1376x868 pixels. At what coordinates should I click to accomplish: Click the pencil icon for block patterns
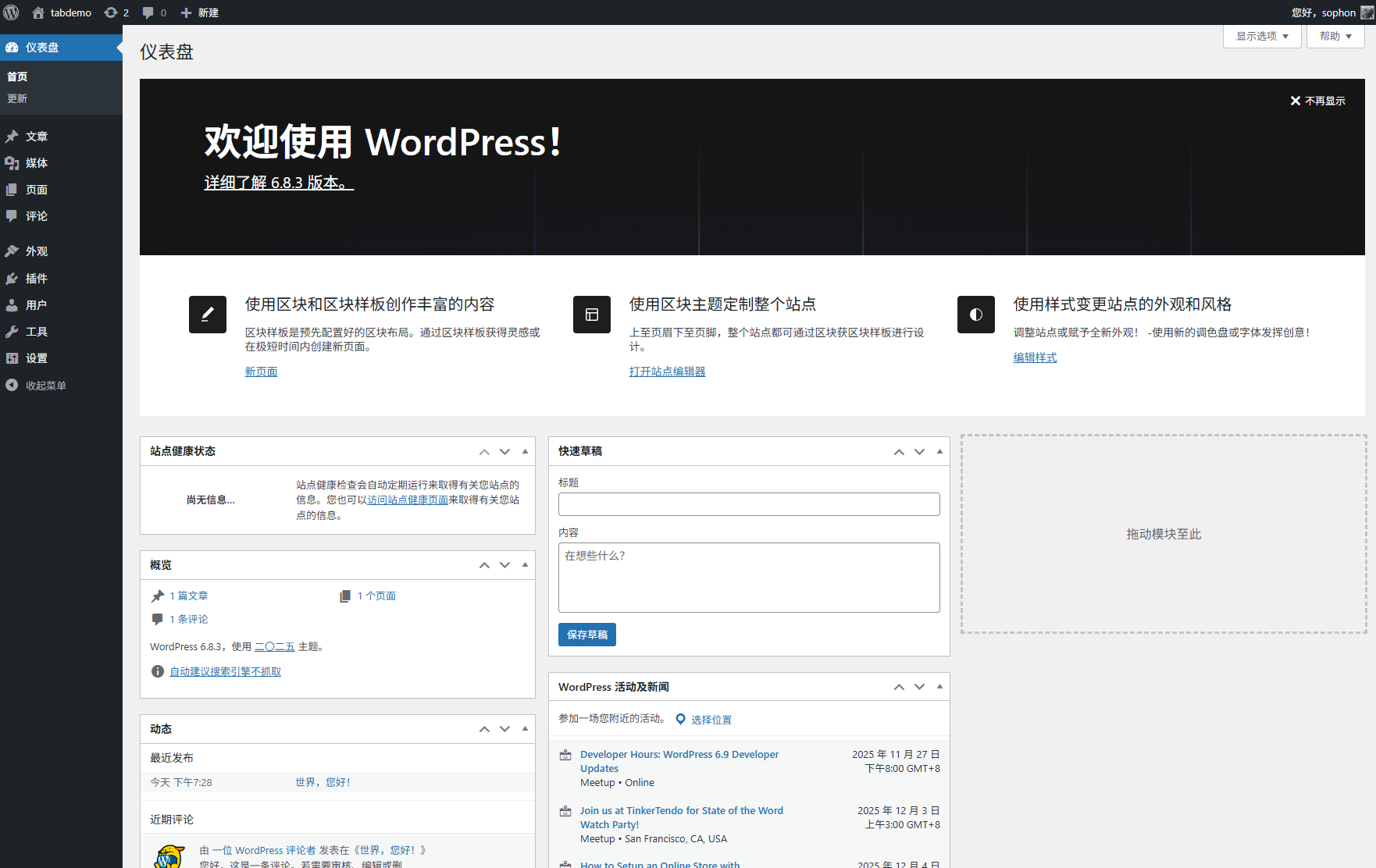coord(208,315)
